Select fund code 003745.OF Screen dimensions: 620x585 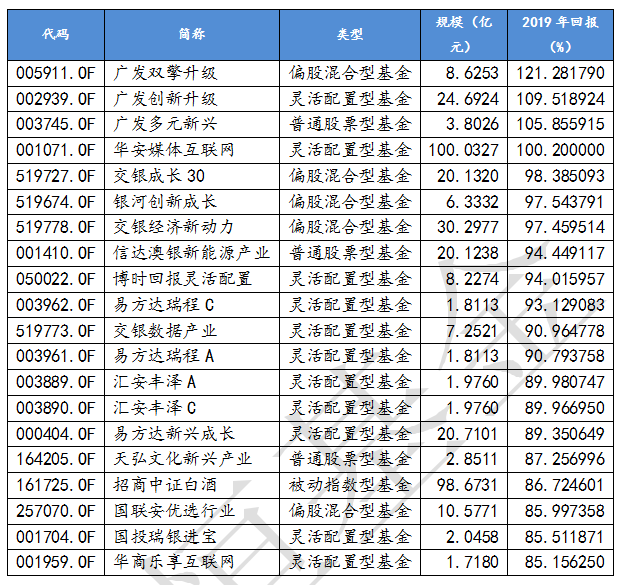pos(56,125)
